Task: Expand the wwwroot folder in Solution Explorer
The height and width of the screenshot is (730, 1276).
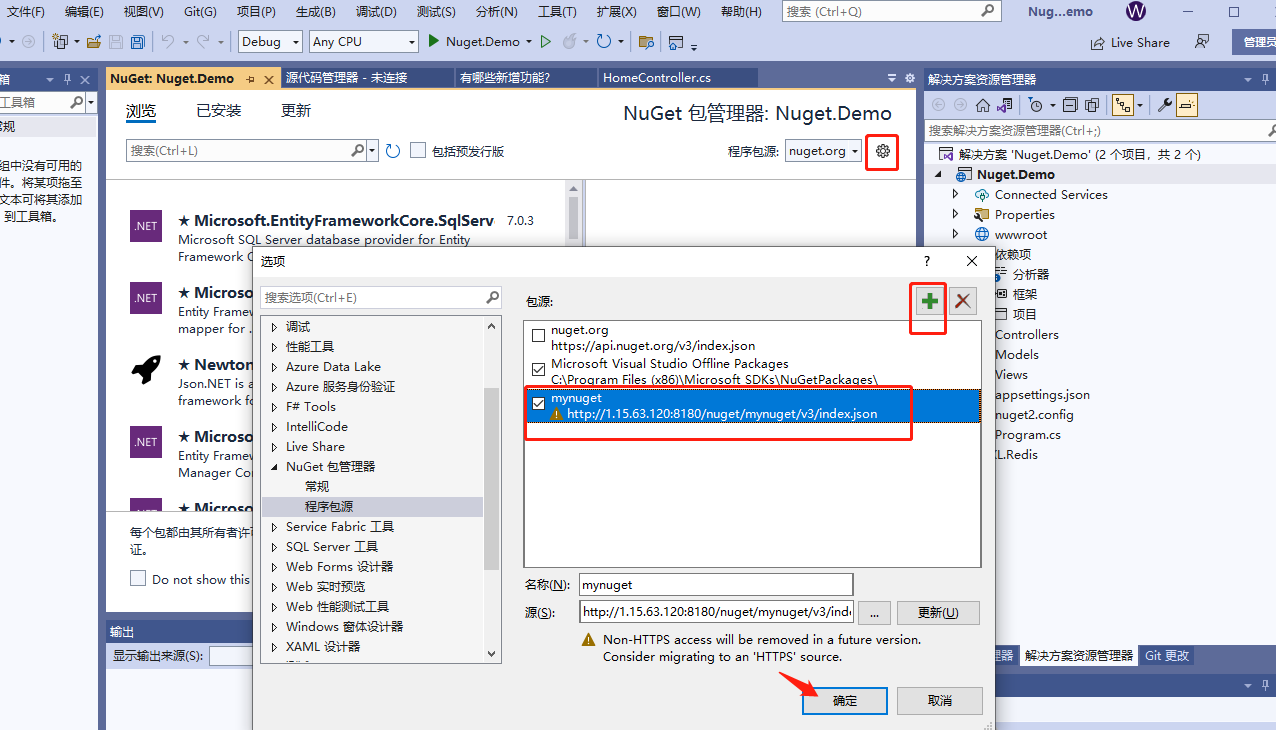Action: tap(955, 234)
